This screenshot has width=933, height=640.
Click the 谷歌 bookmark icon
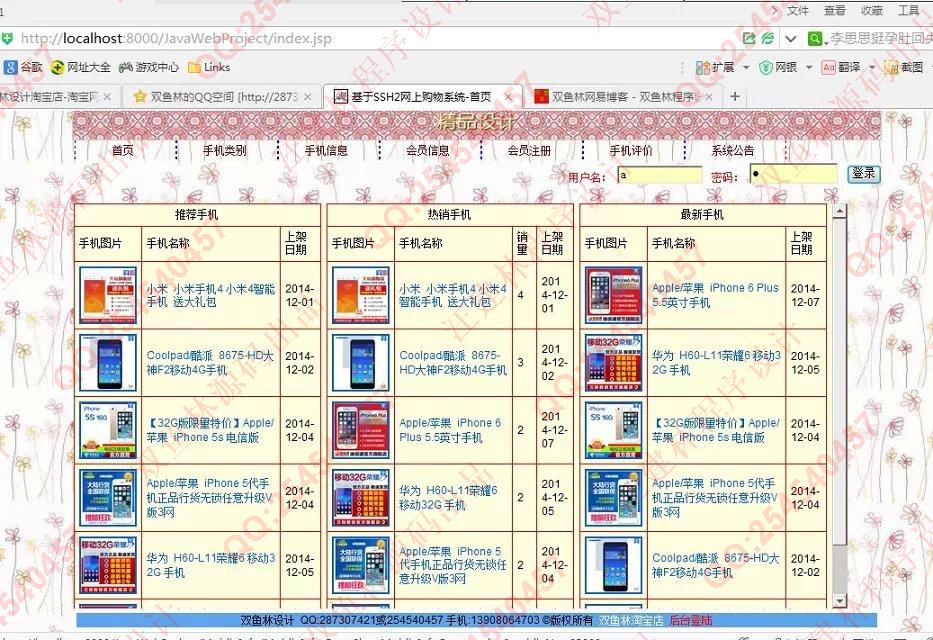(10, 67)
